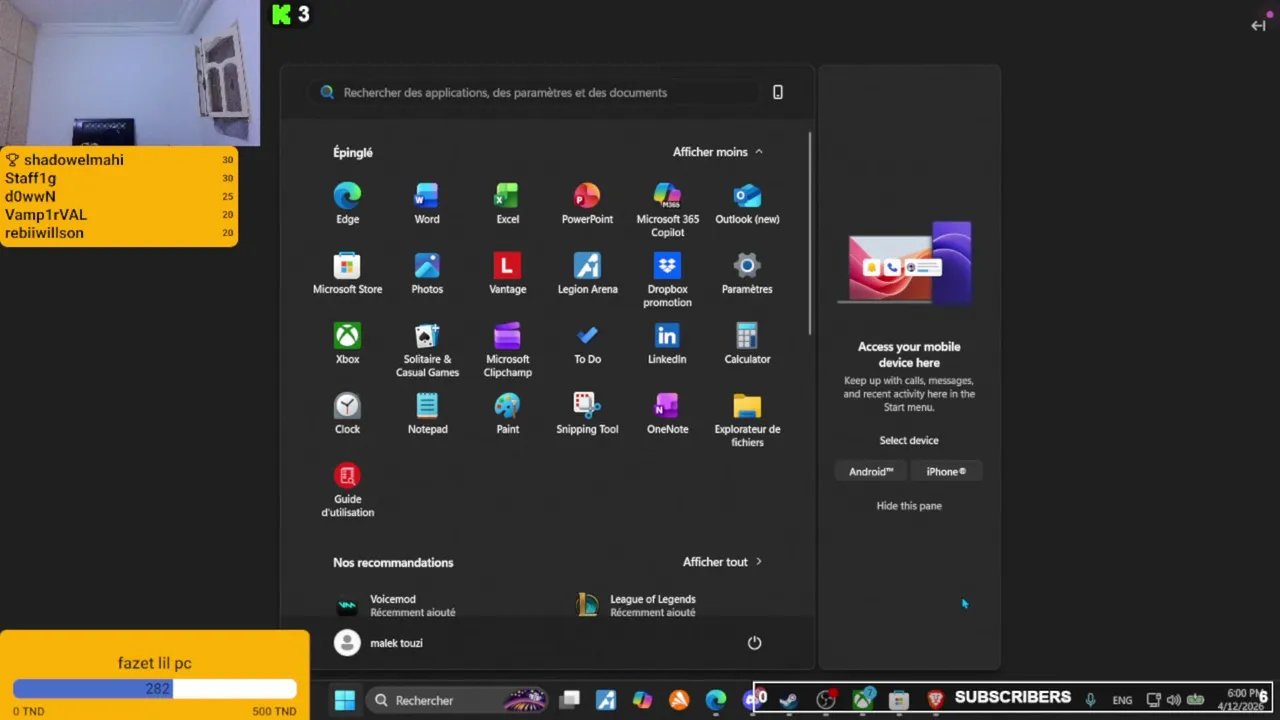This screenshot has width=1280, height=720.
Task: Click taskbar Rechercher search box
Action: click(457, 700)
